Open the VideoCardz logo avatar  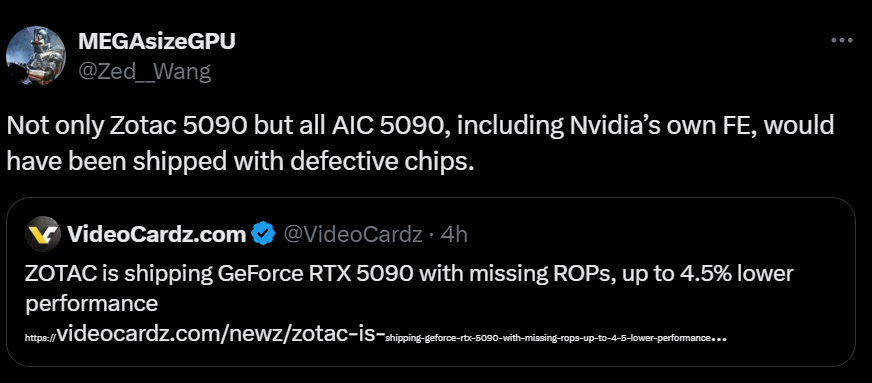43,234
